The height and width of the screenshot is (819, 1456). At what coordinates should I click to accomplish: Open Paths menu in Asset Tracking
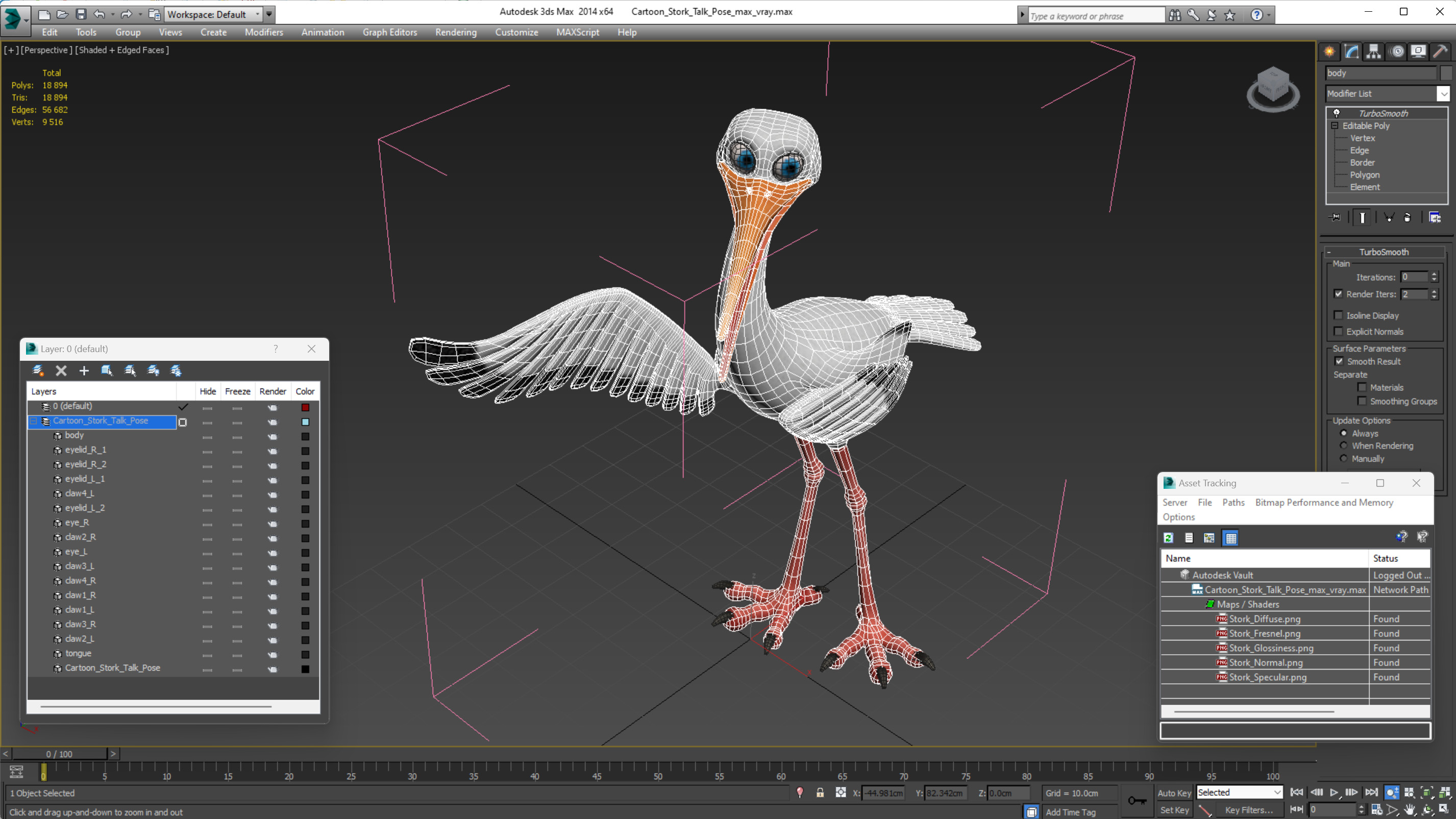click(x=1233, y=503)
